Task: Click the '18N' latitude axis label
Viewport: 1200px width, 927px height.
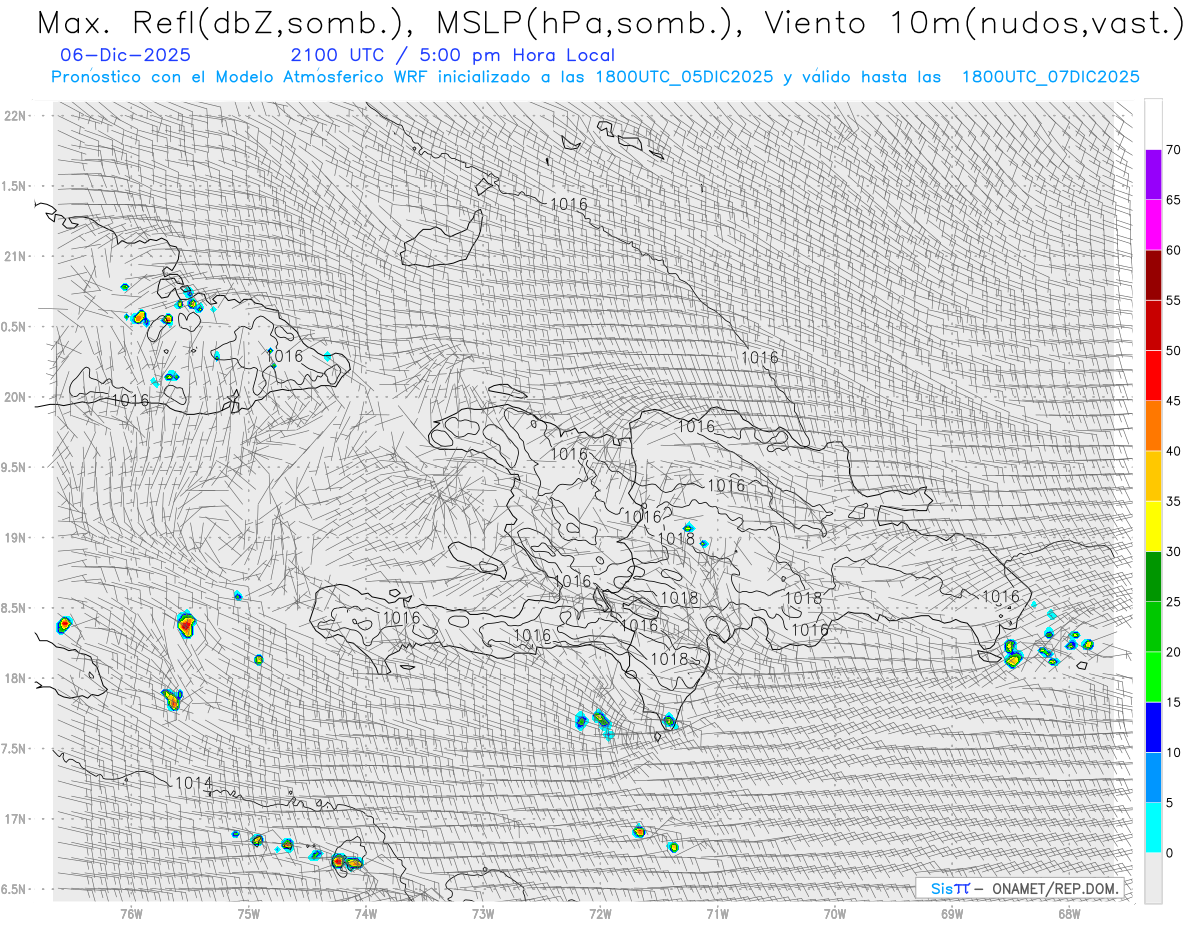Action: (x=14, y=678)
